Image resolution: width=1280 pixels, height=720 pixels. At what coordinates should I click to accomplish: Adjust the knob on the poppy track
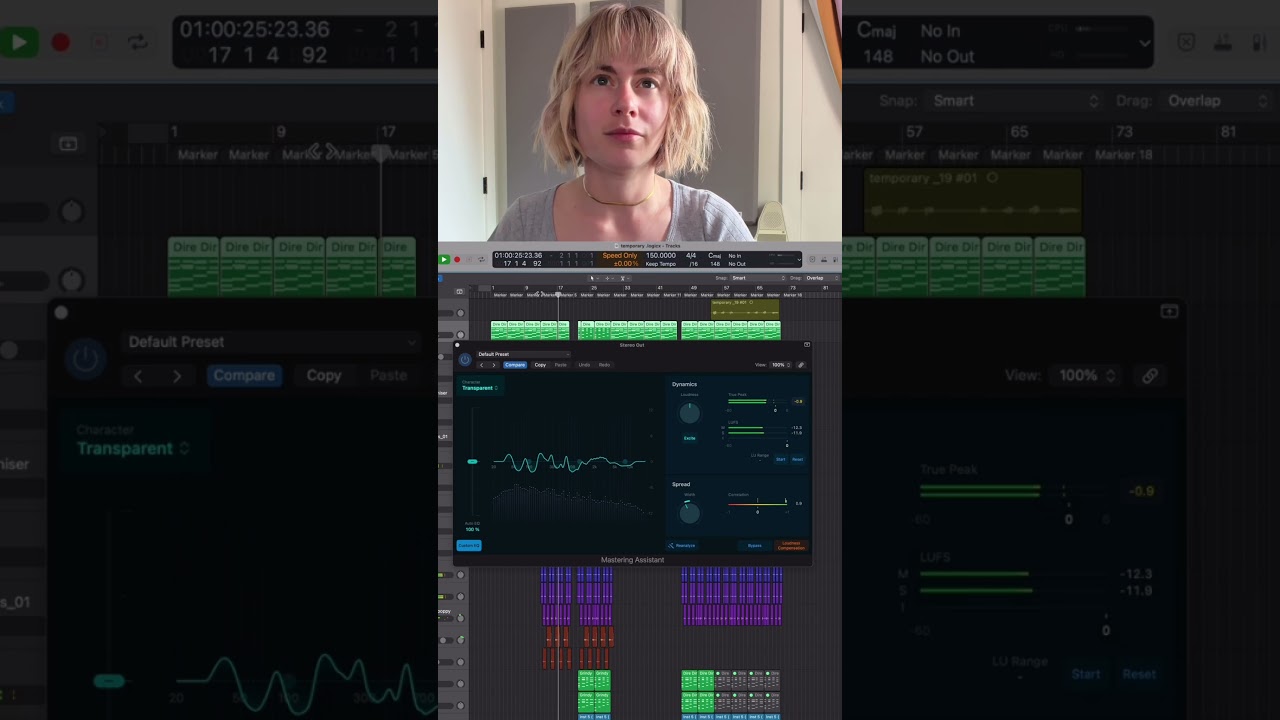pyautogui.click(x=461, y=617)
